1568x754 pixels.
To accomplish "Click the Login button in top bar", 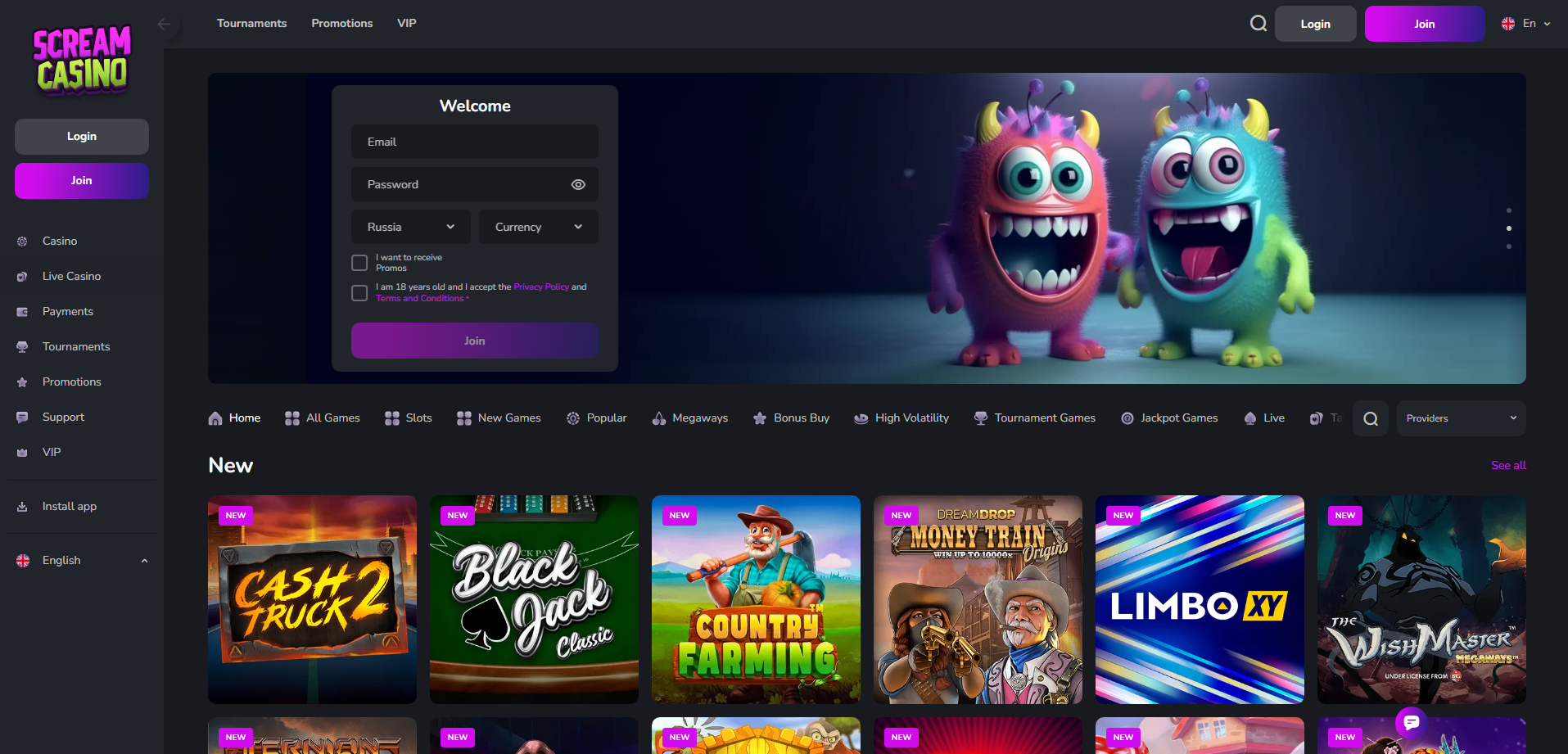I will [x=1316, y=24].
